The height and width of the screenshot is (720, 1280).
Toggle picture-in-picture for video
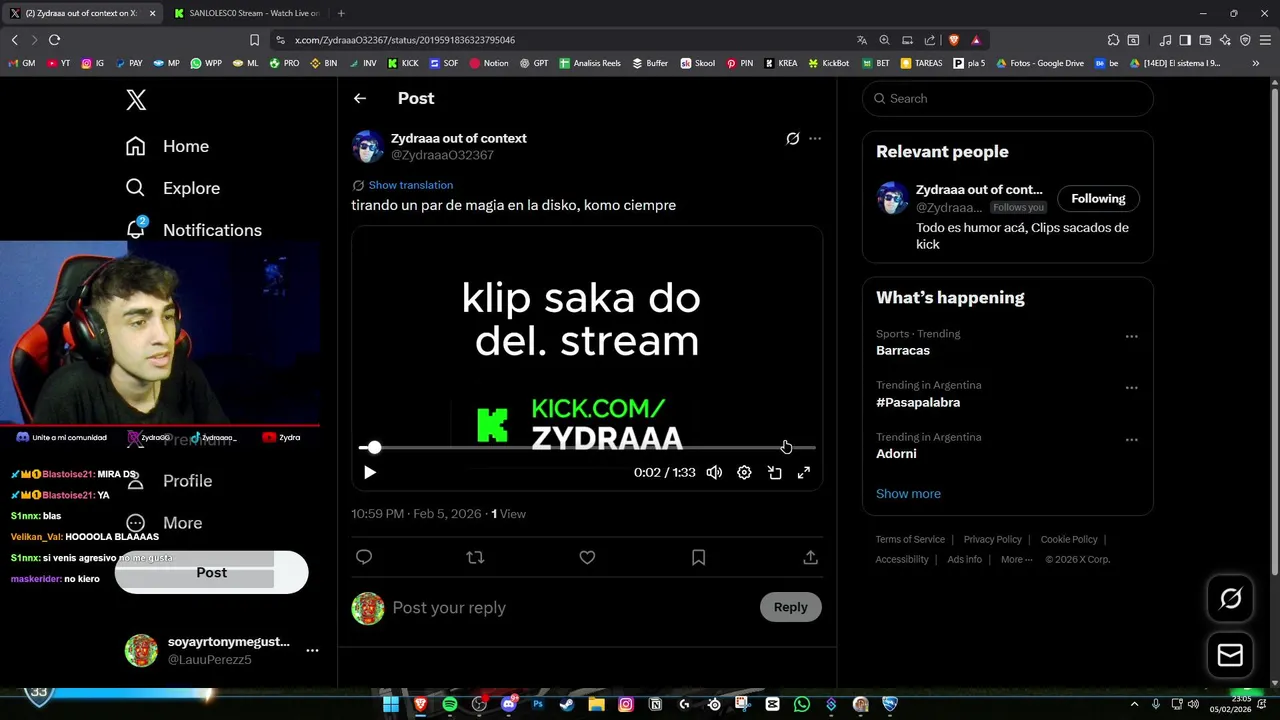[x=774, y=473]
